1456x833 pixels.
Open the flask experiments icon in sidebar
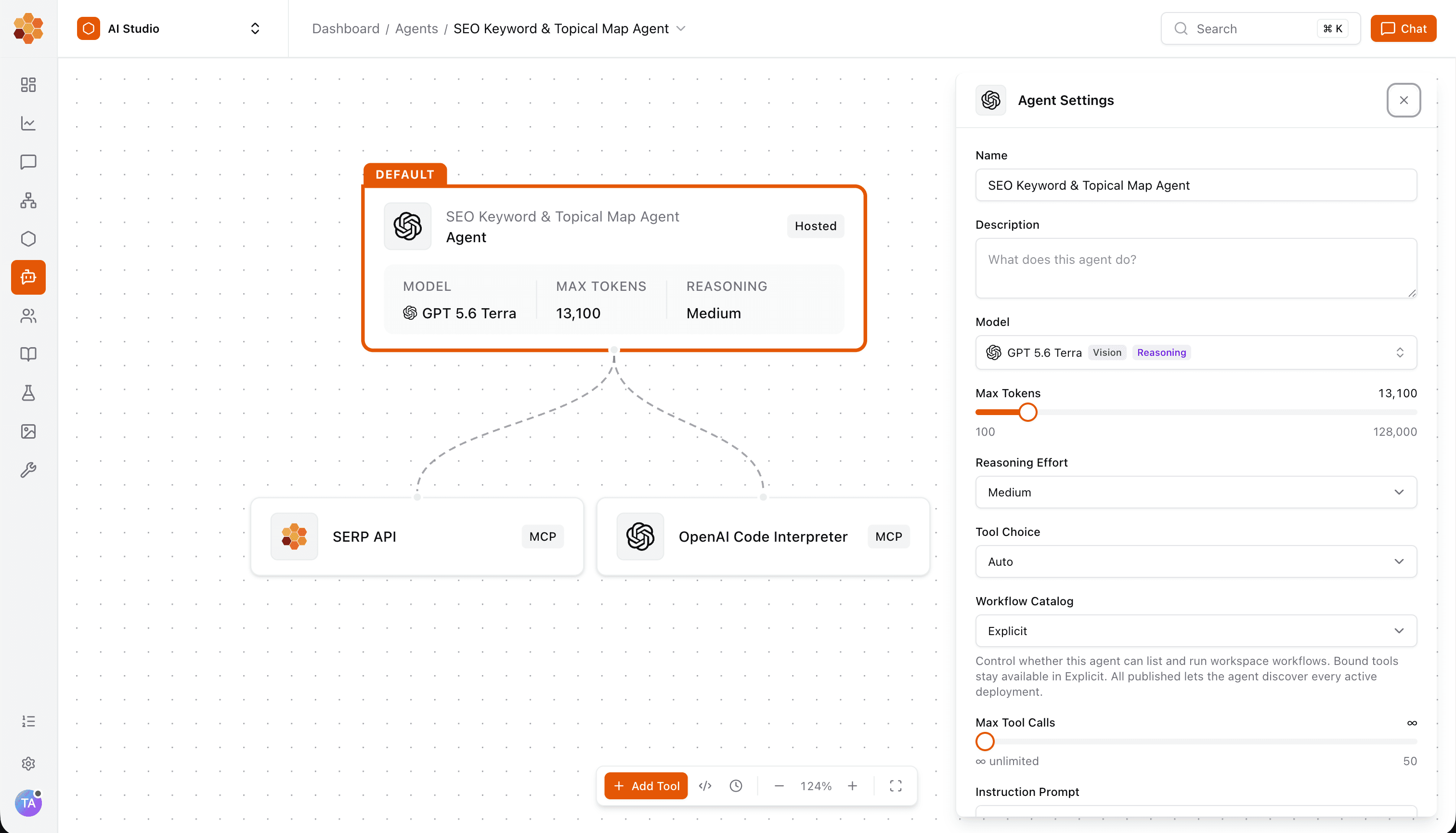click(x=28, y=393)
